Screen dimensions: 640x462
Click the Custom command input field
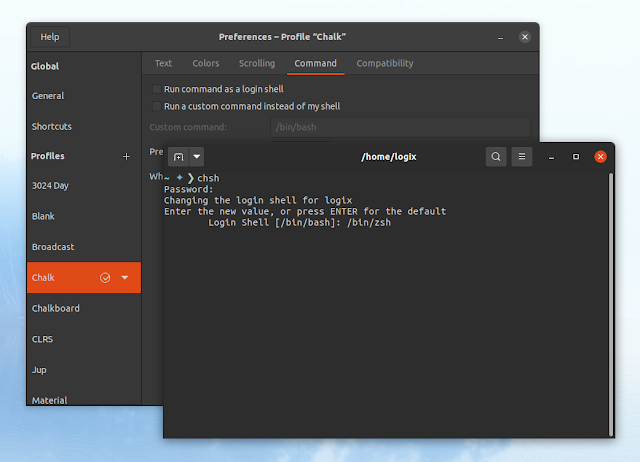pos(400,127)
